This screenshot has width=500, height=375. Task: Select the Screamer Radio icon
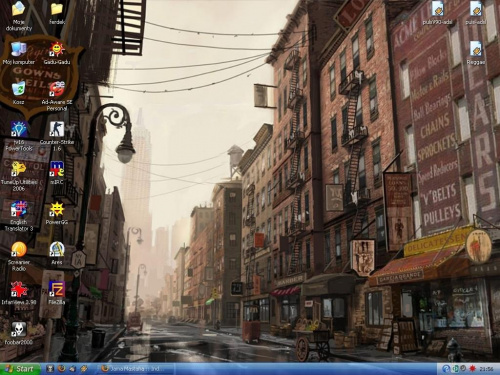[19, 256]
